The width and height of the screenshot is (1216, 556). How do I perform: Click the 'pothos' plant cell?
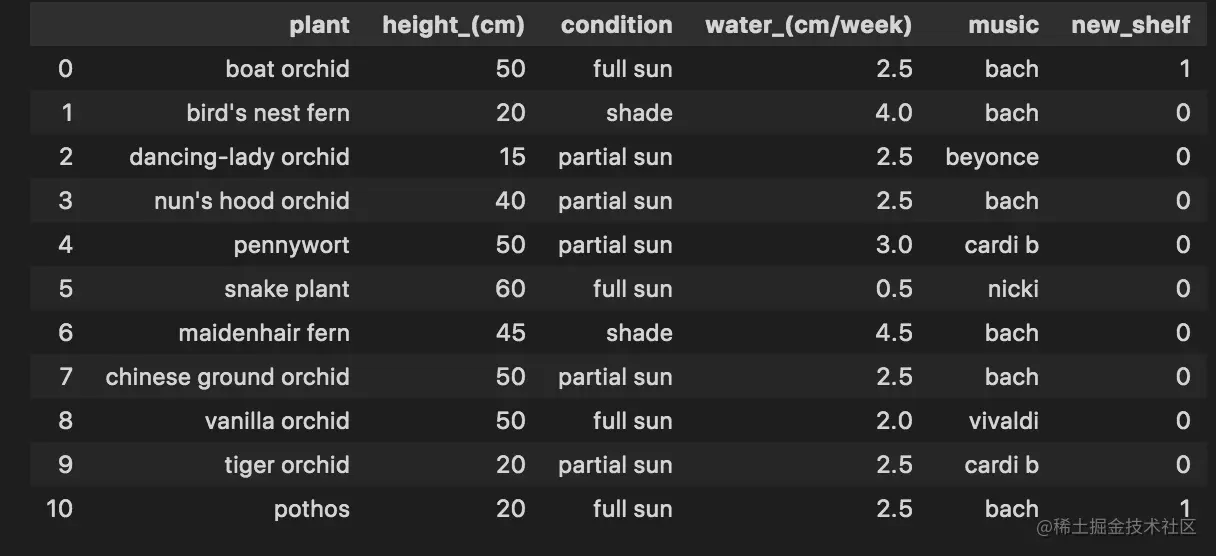coord(311,509)
